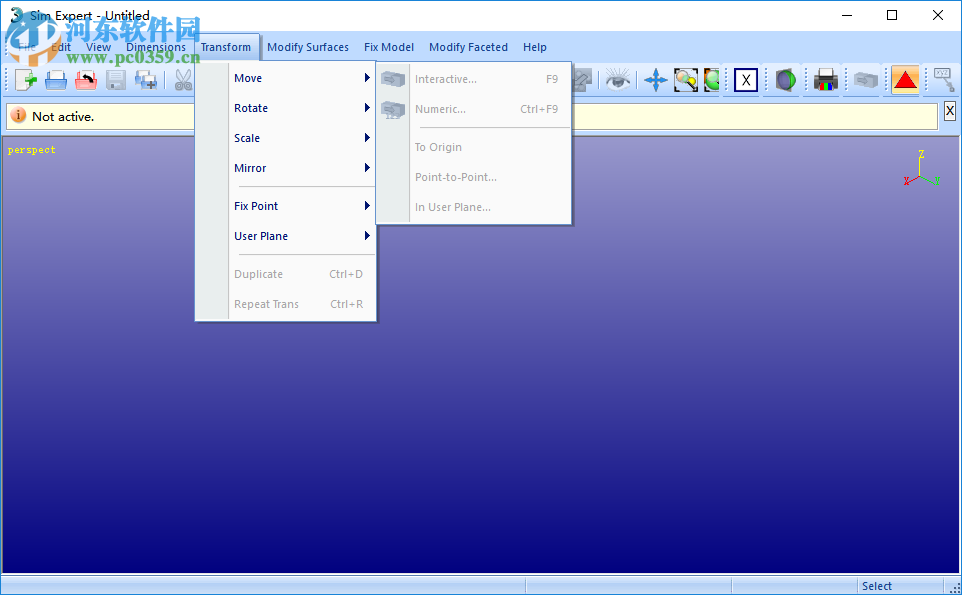Open the Modify Surfaces menu

click(308, 46)
